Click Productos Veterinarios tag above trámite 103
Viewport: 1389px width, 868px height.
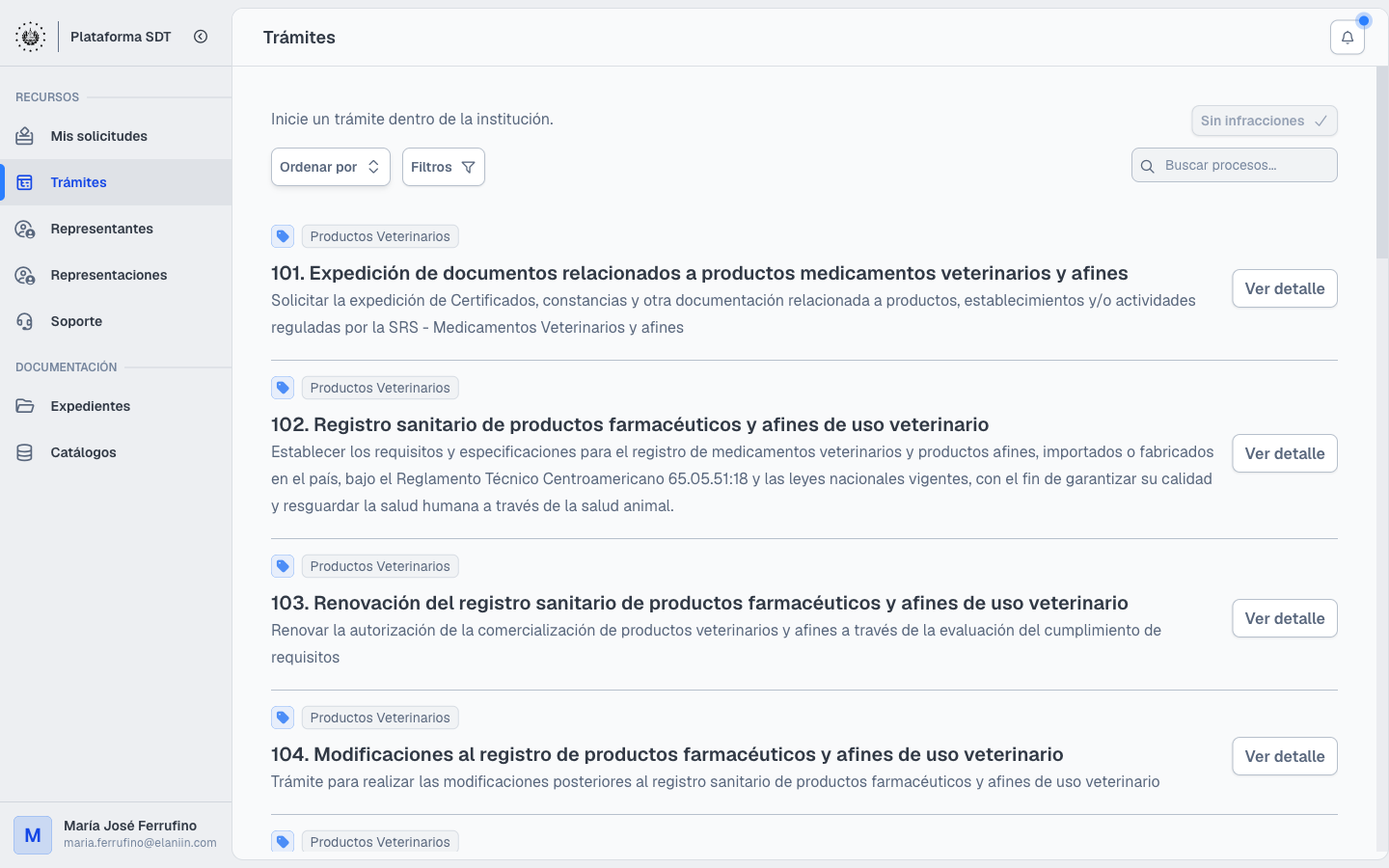pyautogui.click(x=380, y=566)
